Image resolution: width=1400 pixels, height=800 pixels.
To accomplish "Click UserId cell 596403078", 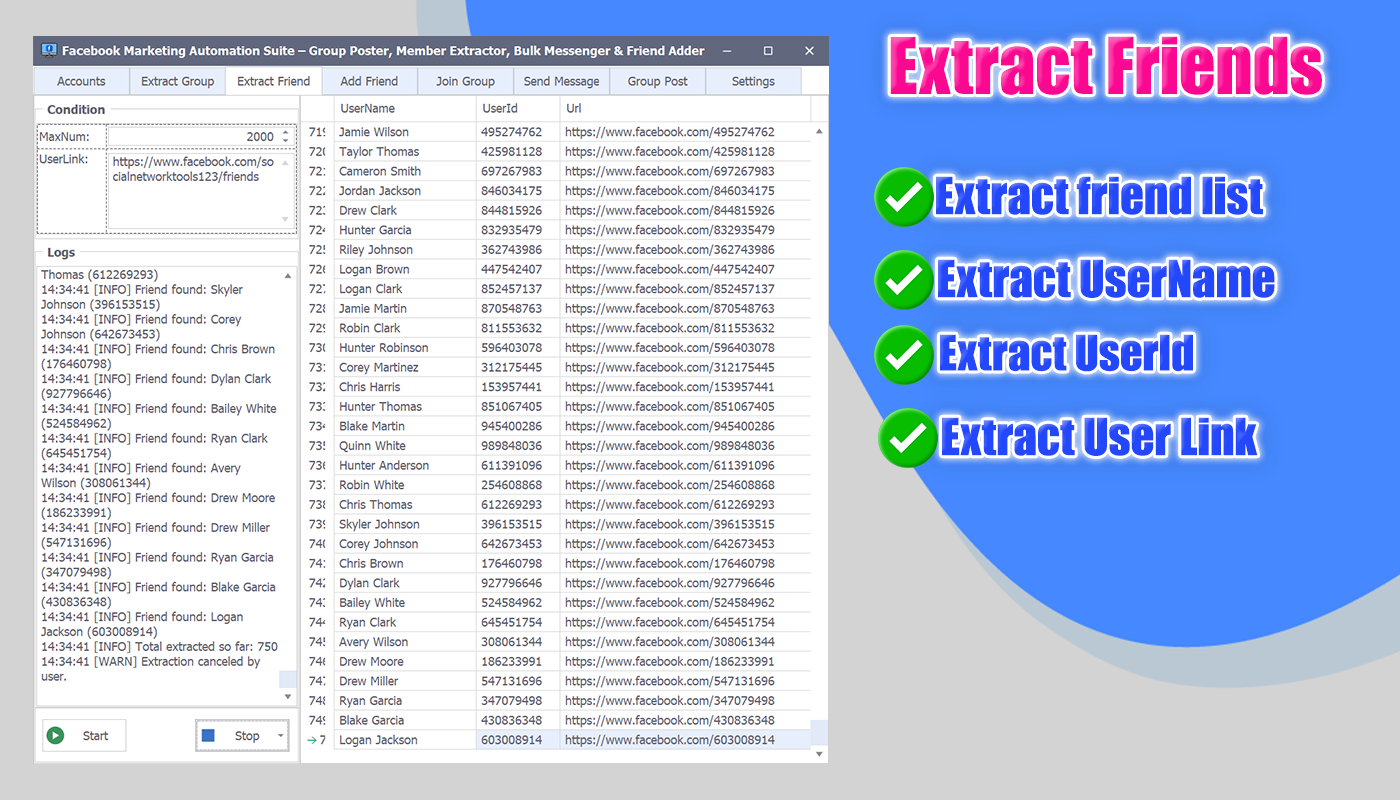I will point(518,348).
